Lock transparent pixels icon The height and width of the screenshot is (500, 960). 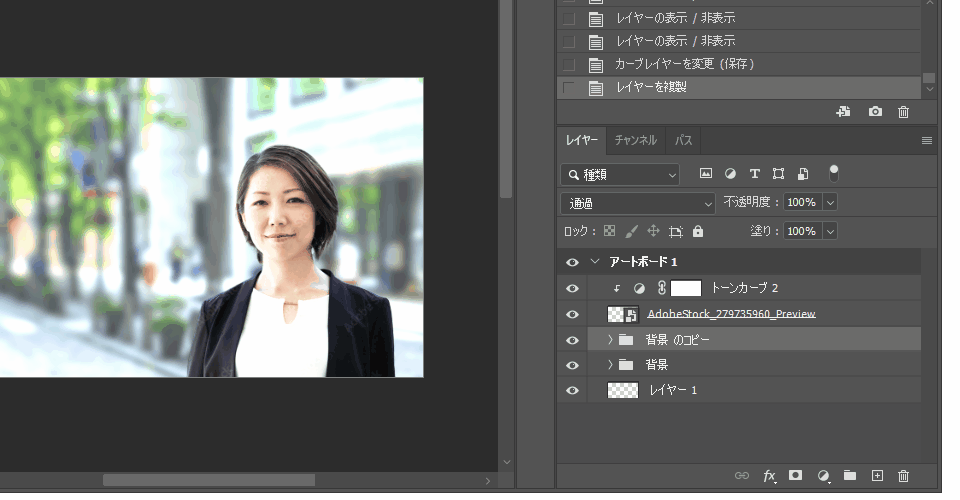(609, 231)
